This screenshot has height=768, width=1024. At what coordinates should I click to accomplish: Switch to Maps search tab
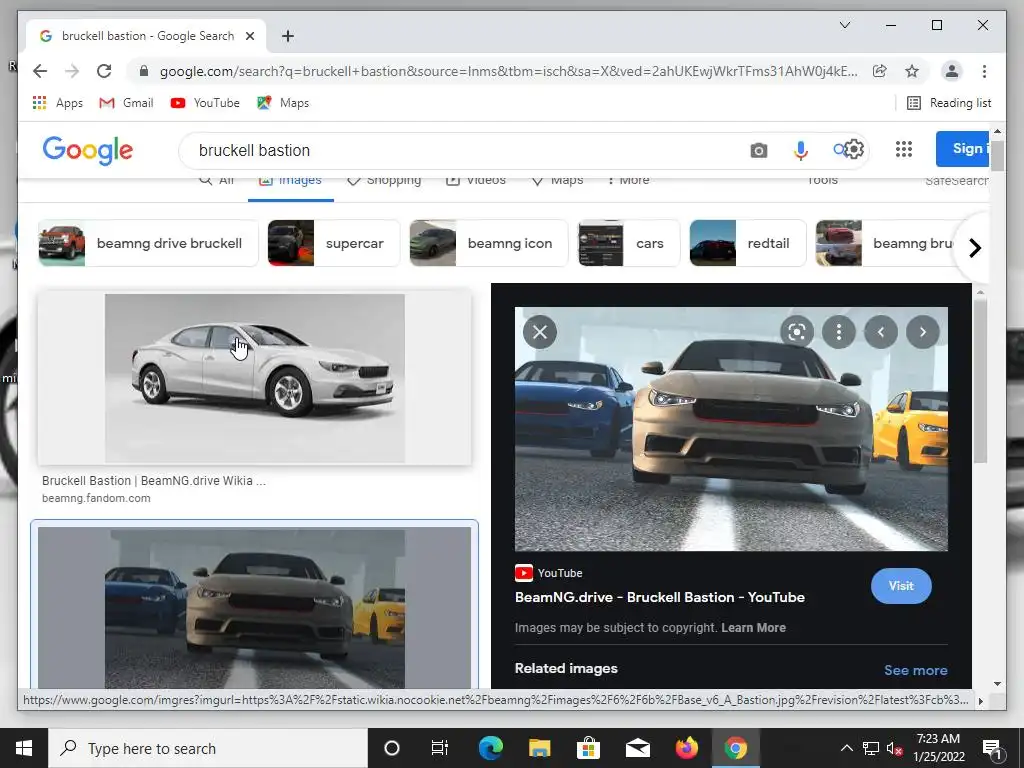557,180
